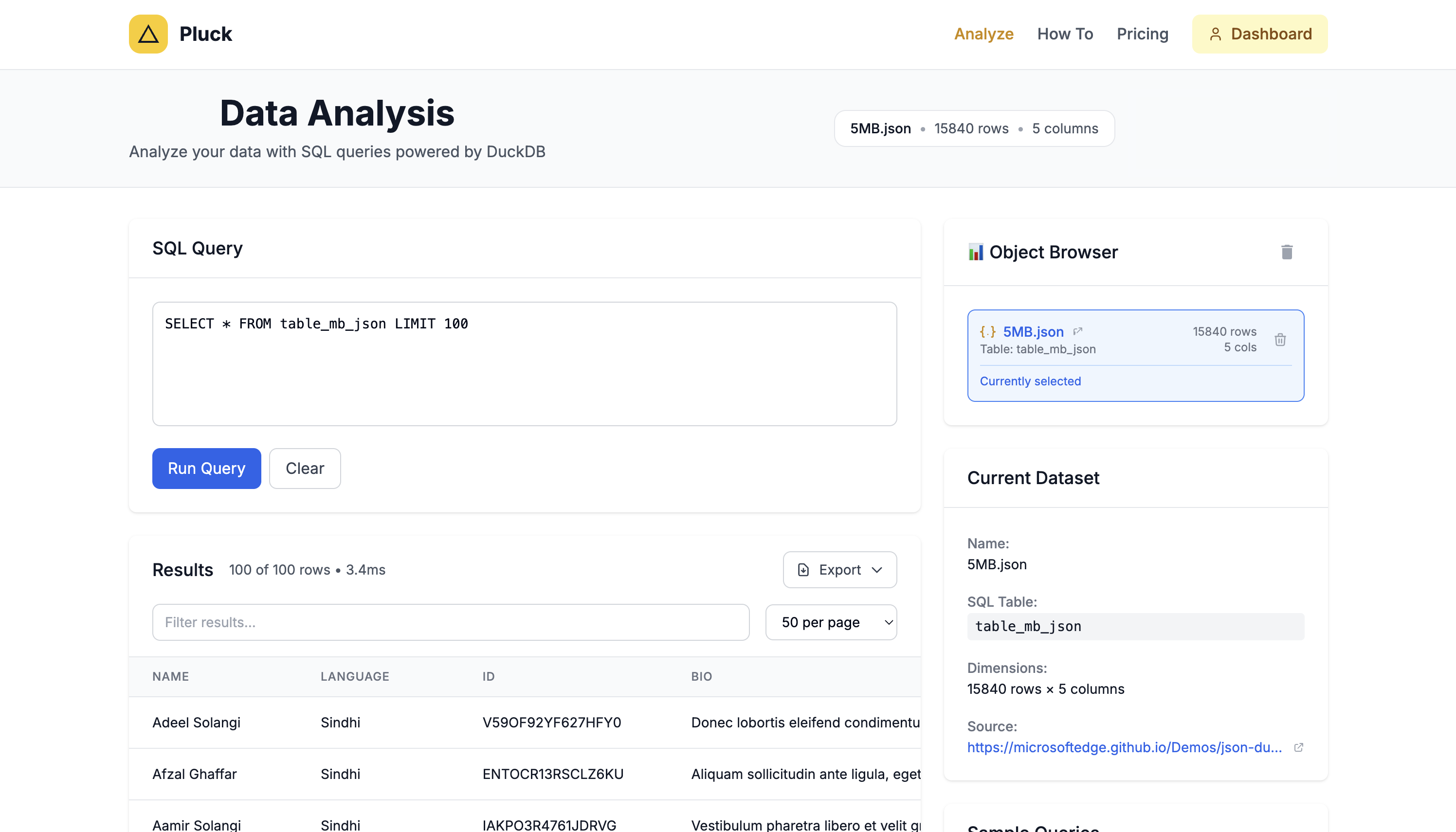Go to the Analyze nav item
Image resolution: width=1456 pixels, height=832 pixels.
983,34
